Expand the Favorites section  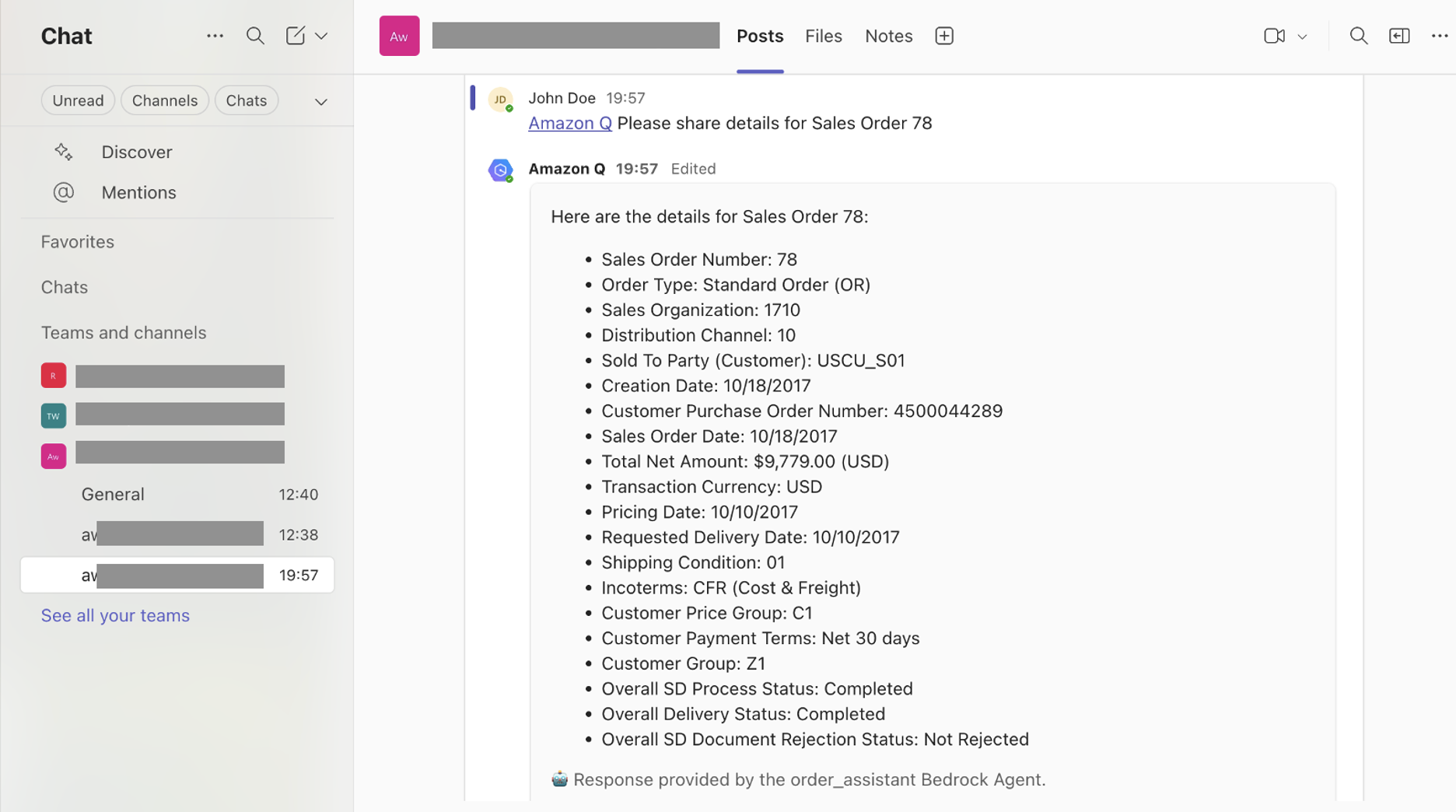coord(78,242)
